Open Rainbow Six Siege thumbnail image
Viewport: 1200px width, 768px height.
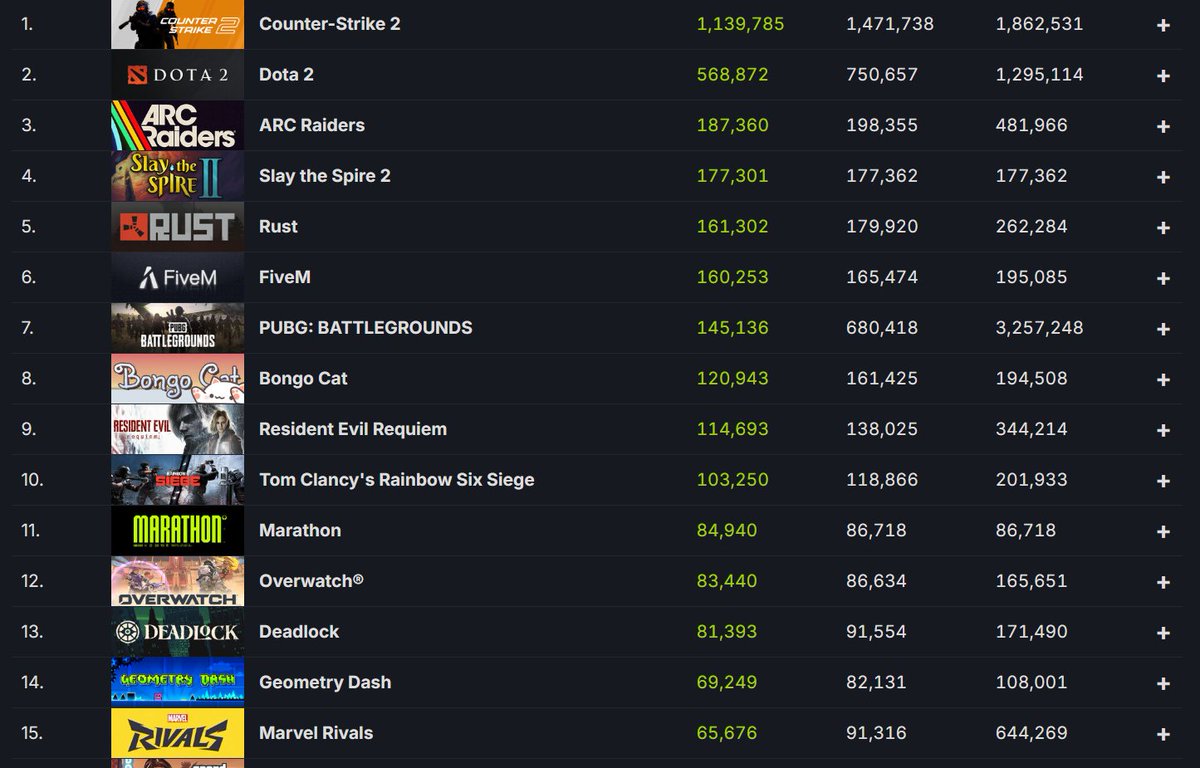(x=177, y=480)
